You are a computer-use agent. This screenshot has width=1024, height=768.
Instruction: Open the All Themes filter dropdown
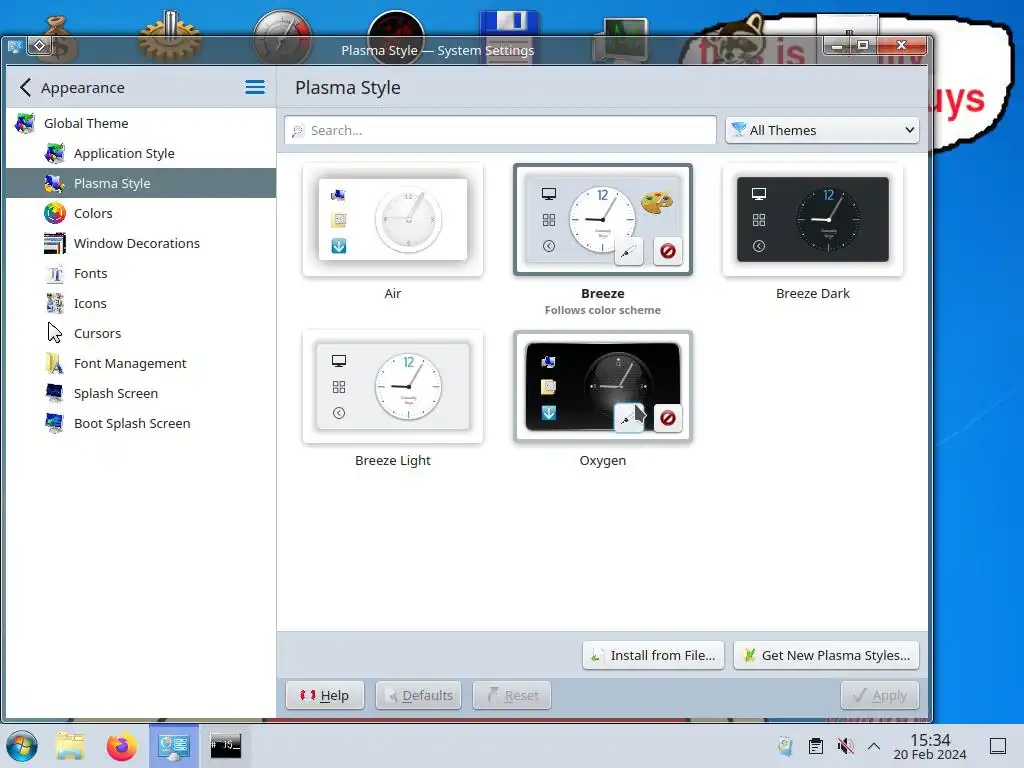click(823, 130)
